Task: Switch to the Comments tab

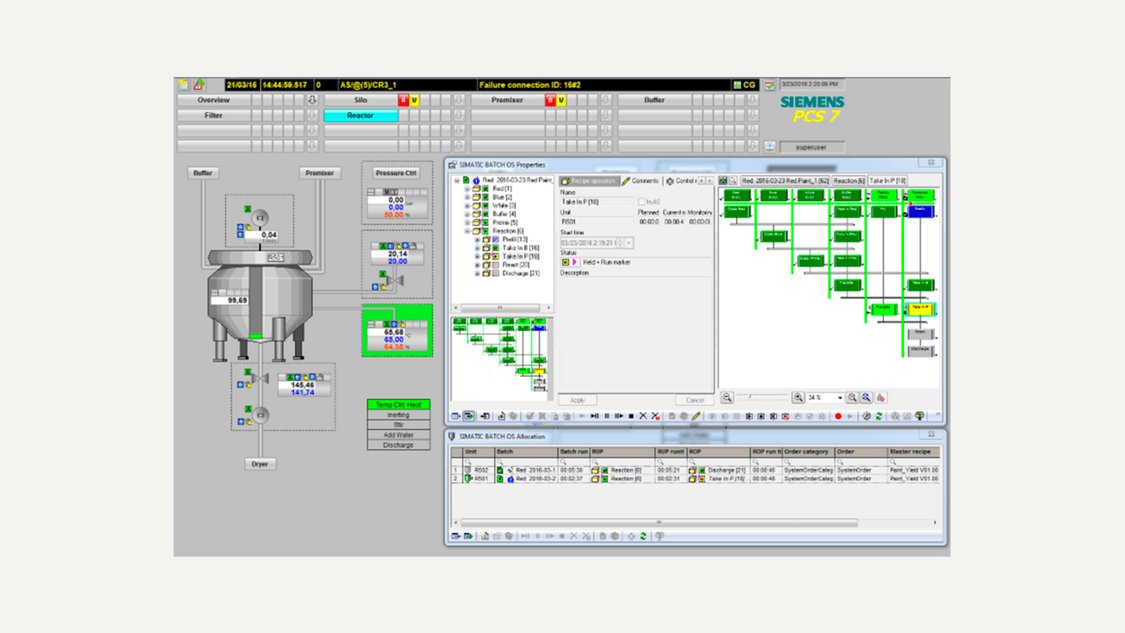Action: coord(641,181)
